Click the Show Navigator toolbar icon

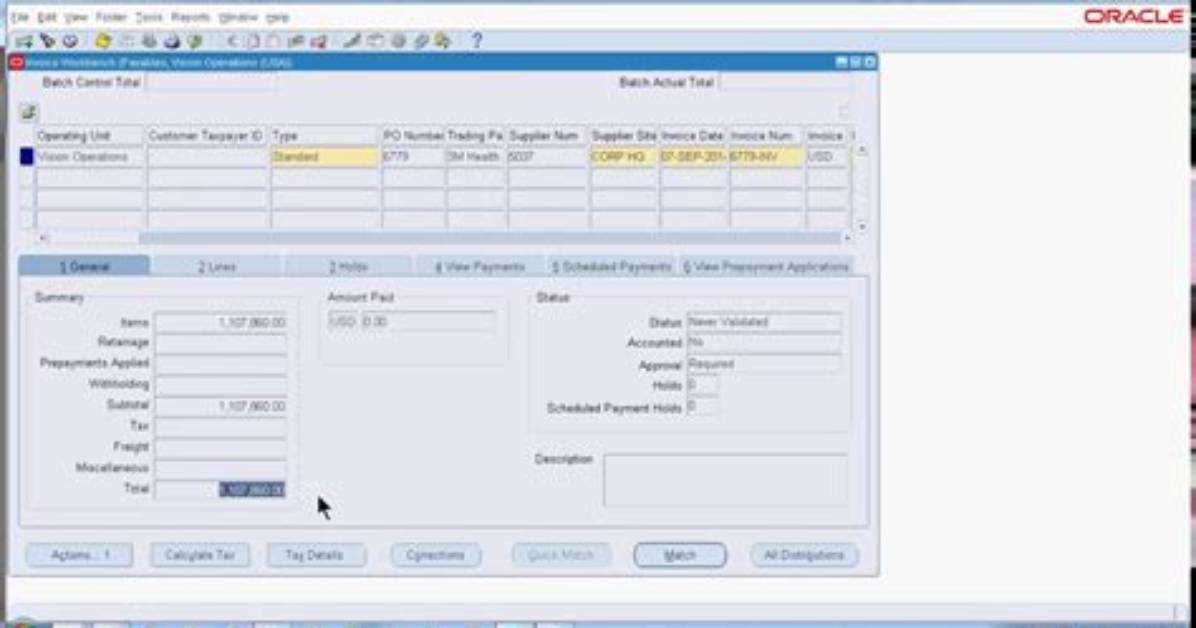(x=70, y=41)
